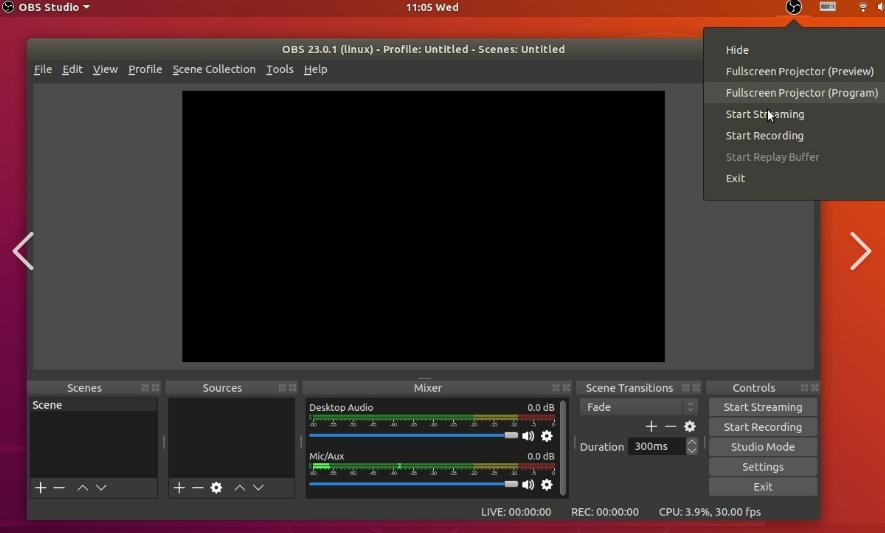Image resolution: width=885 pixels, height=533 pixels.
Task: Open the Scene Collection menu
Action: pos(214,69)
